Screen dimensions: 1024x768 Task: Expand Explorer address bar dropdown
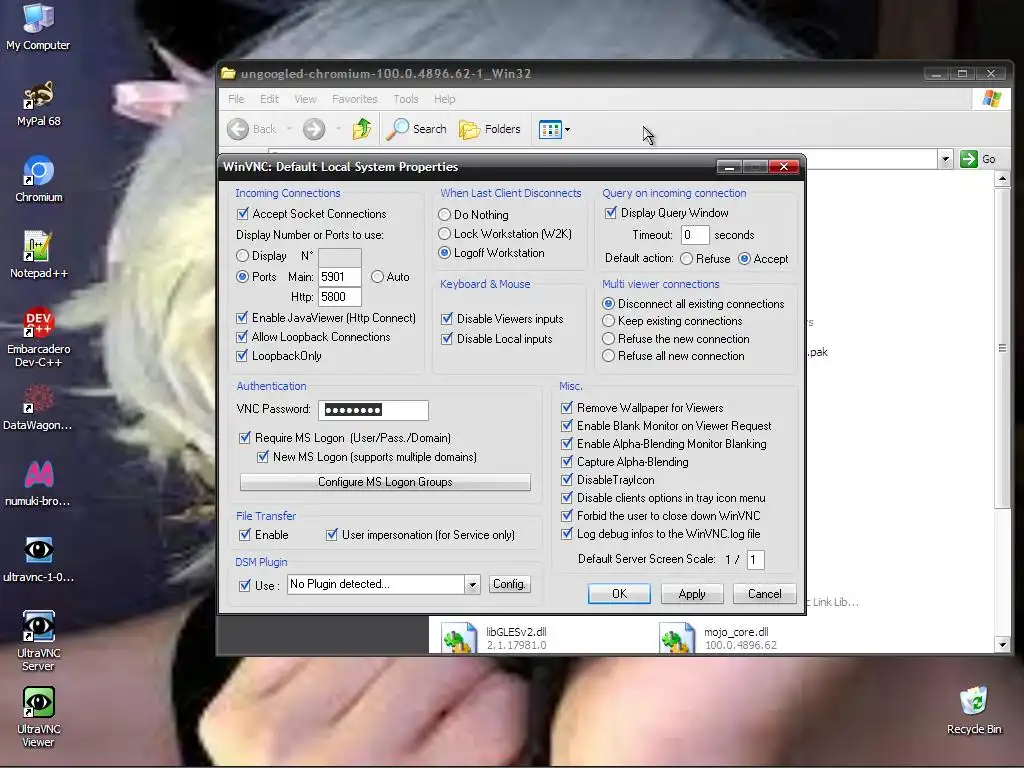(x=944, y=159)
